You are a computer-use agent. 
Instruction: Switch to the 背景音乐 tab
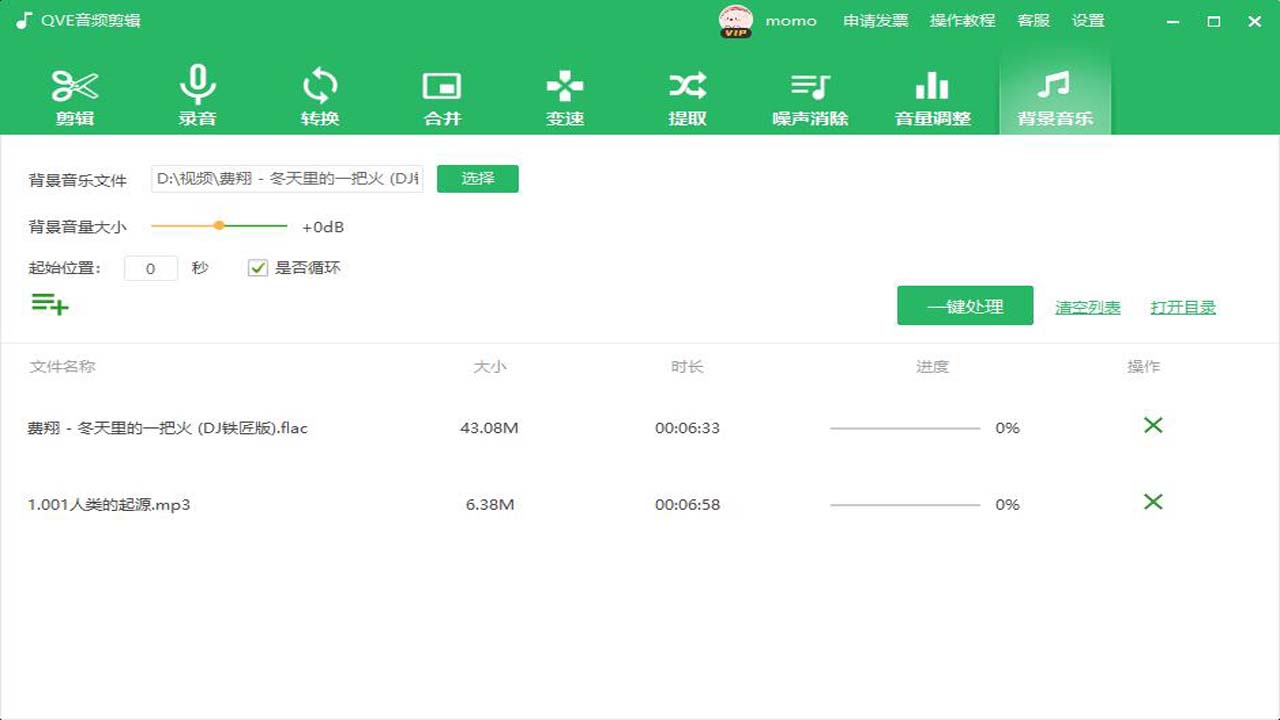(x=1055, y=92)
